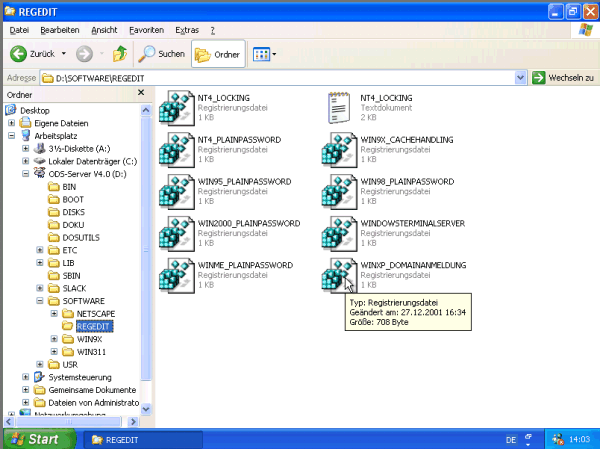Viewport: 600px width, 449px height.
Task: Click the Wechseln zu go button
Action: [562, 78]
